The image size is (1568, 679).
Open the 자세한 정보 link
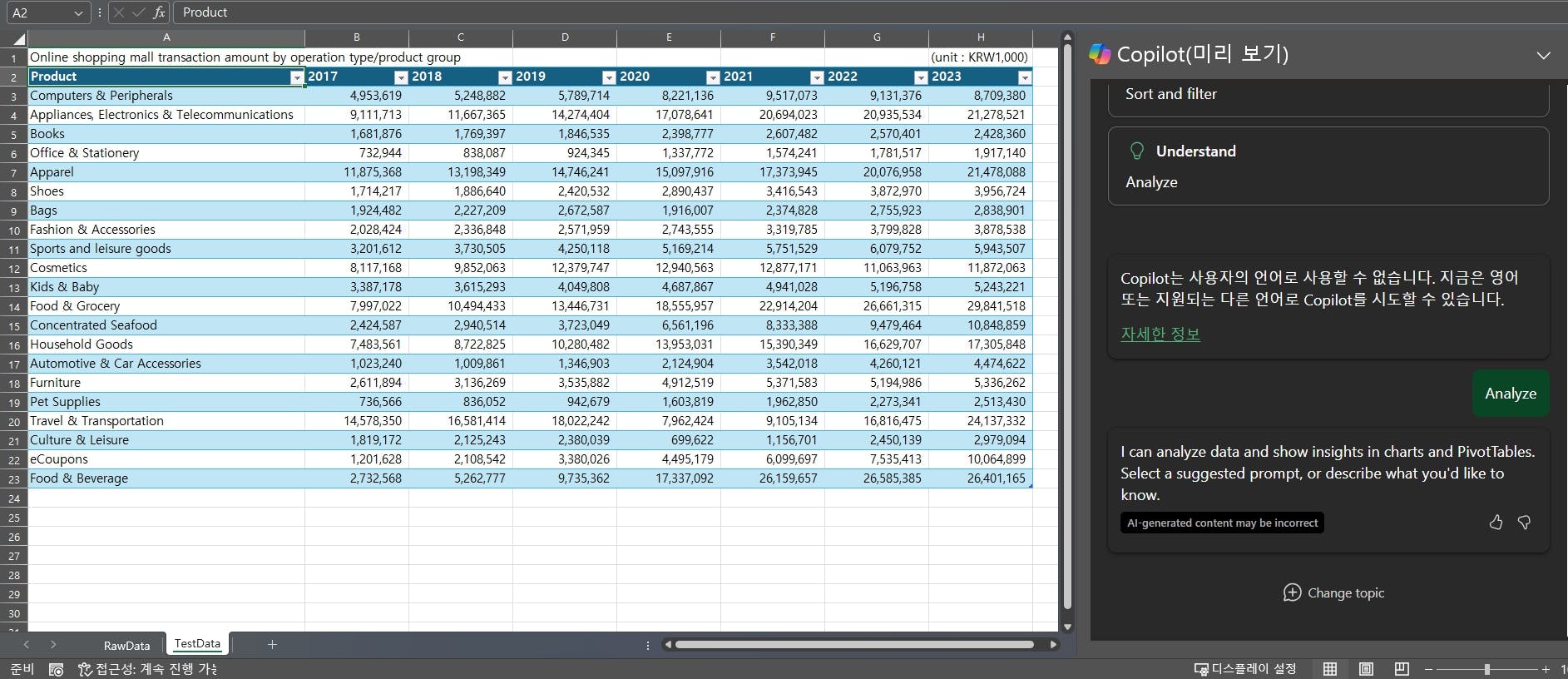coord(1160,334)
